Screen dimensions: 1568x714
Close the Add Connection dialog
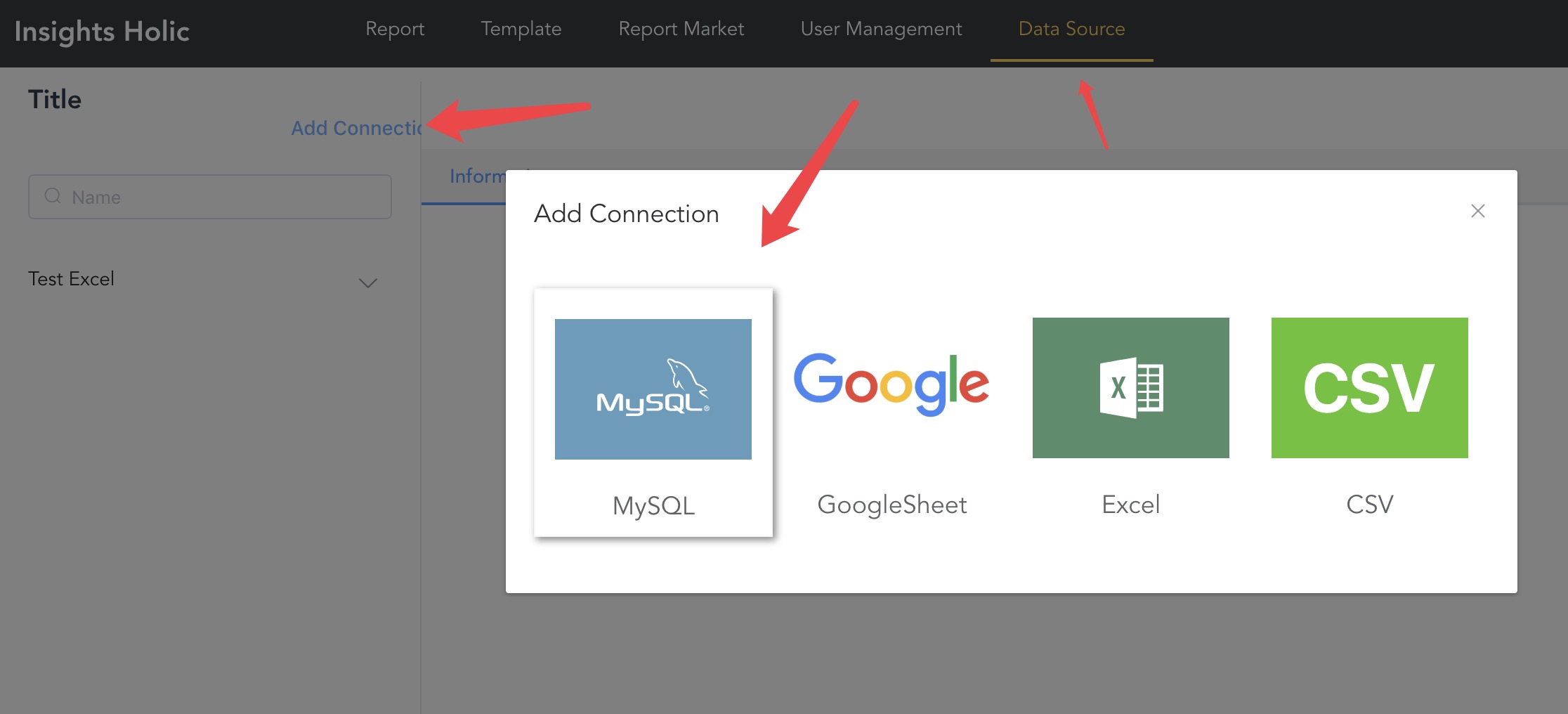(x=1478, y=211)
